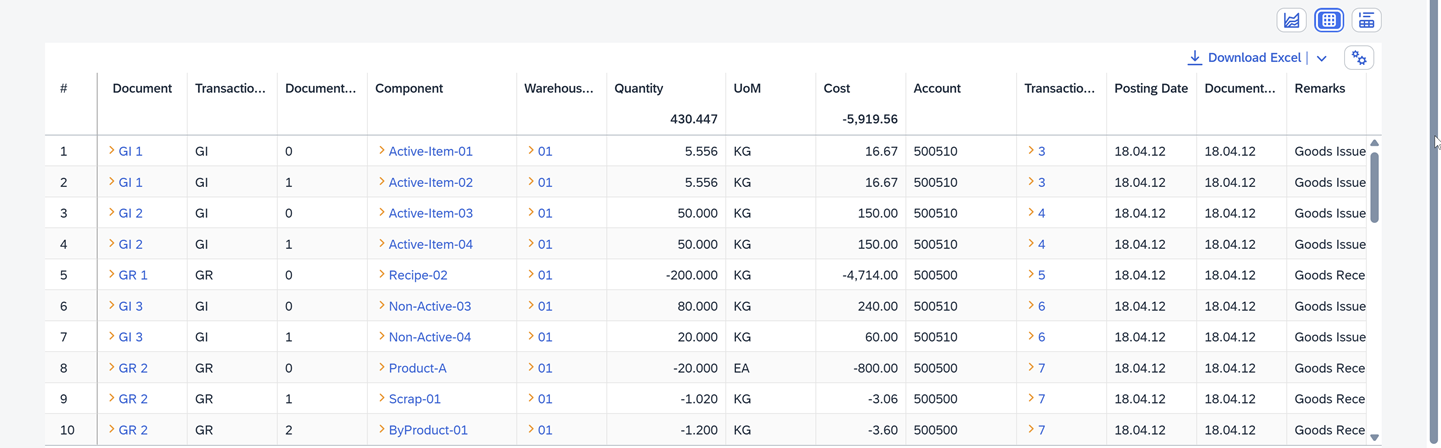This screenshot has height=448, width=1441.
Task: Switch to chart view
Action: click(x=1292, y=20)
